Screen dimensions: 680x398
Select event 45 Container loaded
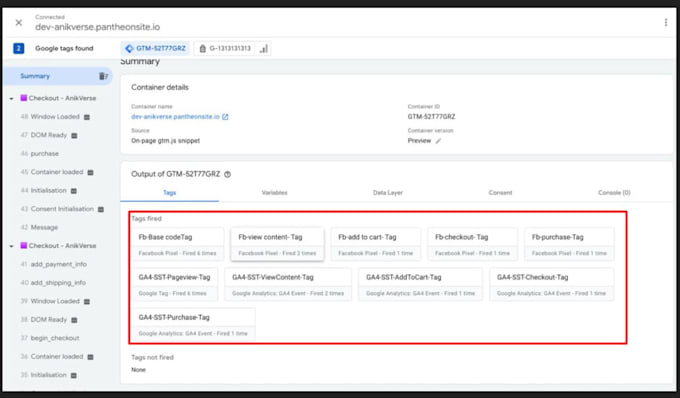pyautogui.click(x=52, y=172)
